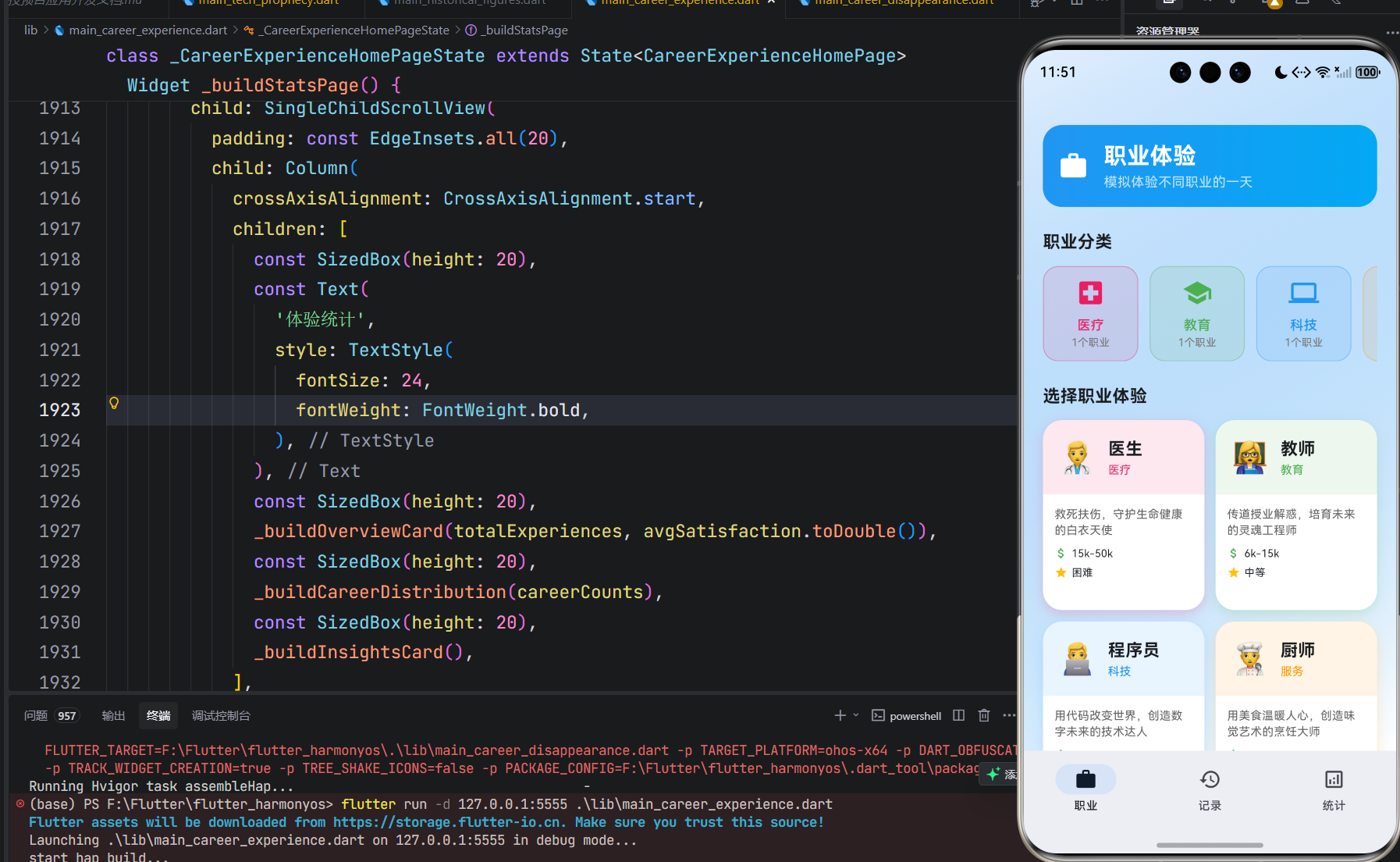The height and width of the screenshot is (862, 1400).
Task: Tap the phone home gesture bar
Action: coord(1210,845)
